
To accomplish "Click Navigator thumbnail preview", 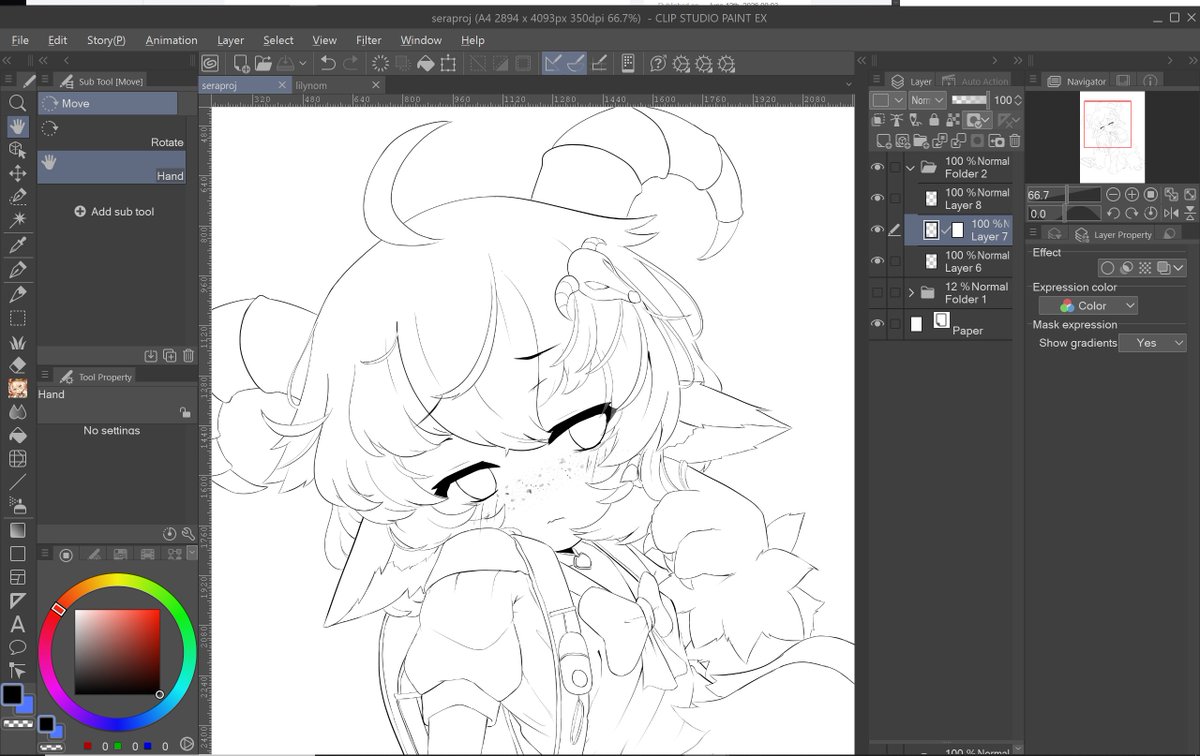I will click(x=1112, y=136).
